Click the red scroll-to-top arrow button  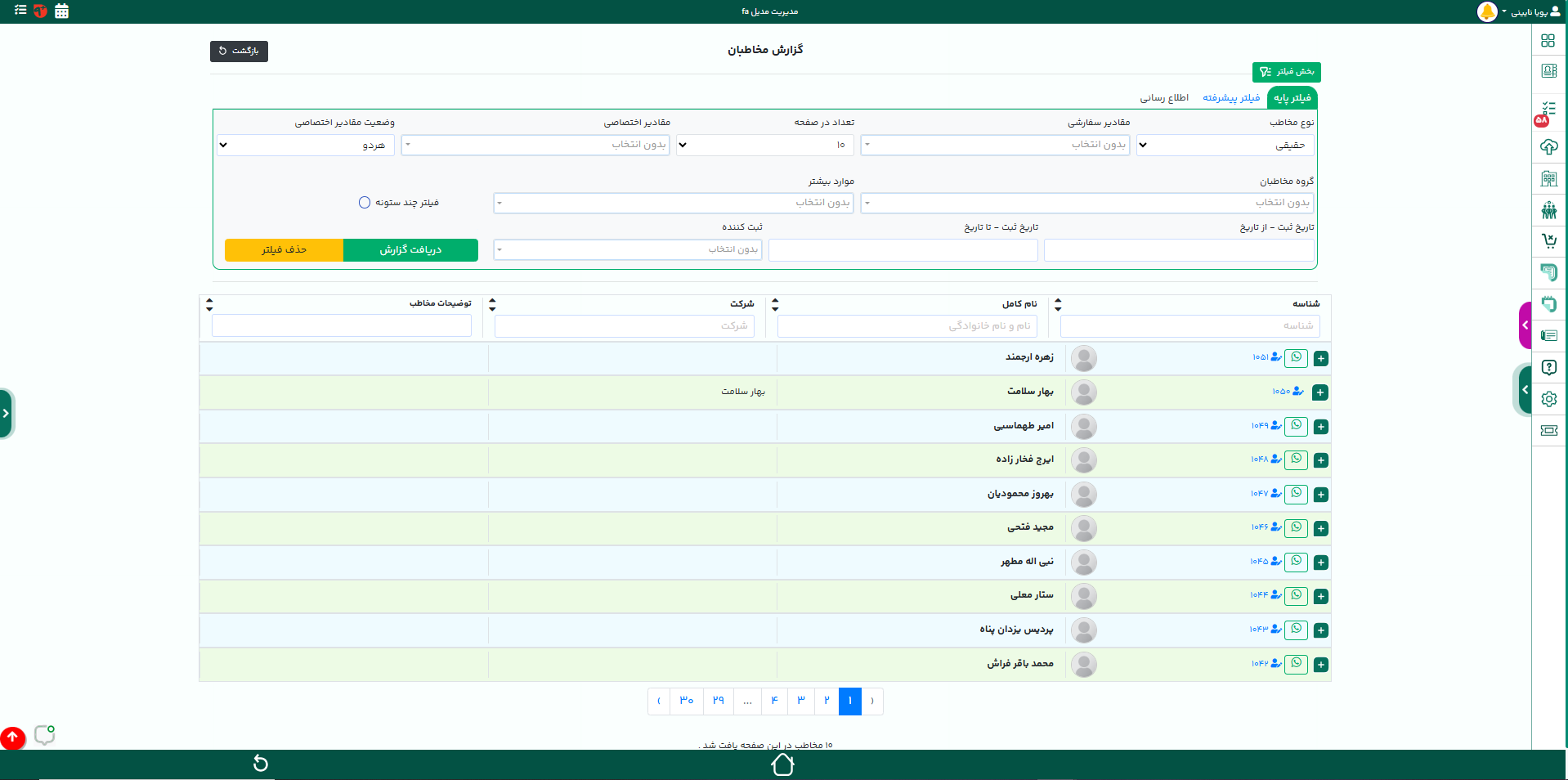12,737
